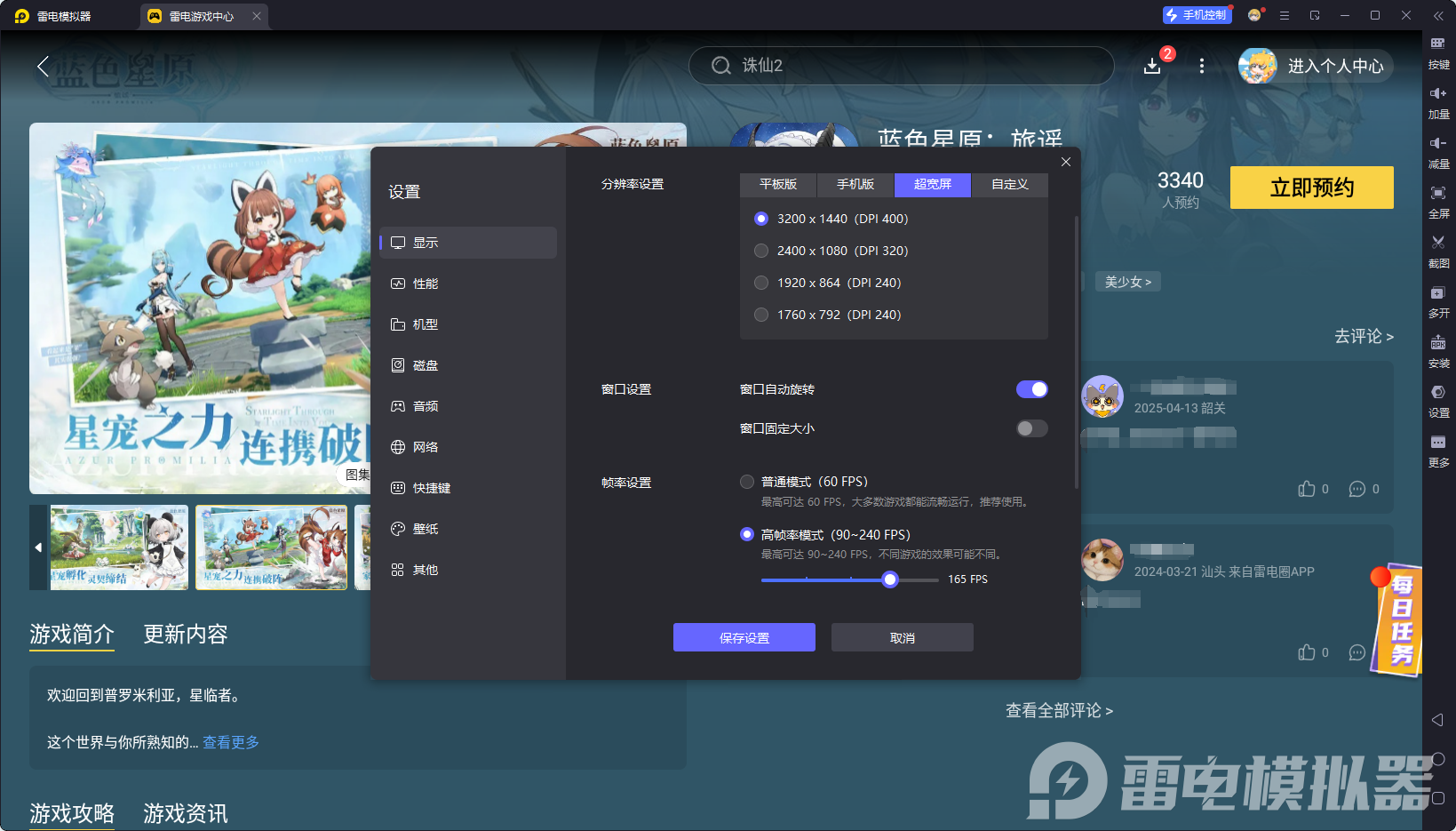
Task: Switch to the 更新内容 tab
Action: pos(186,634)
